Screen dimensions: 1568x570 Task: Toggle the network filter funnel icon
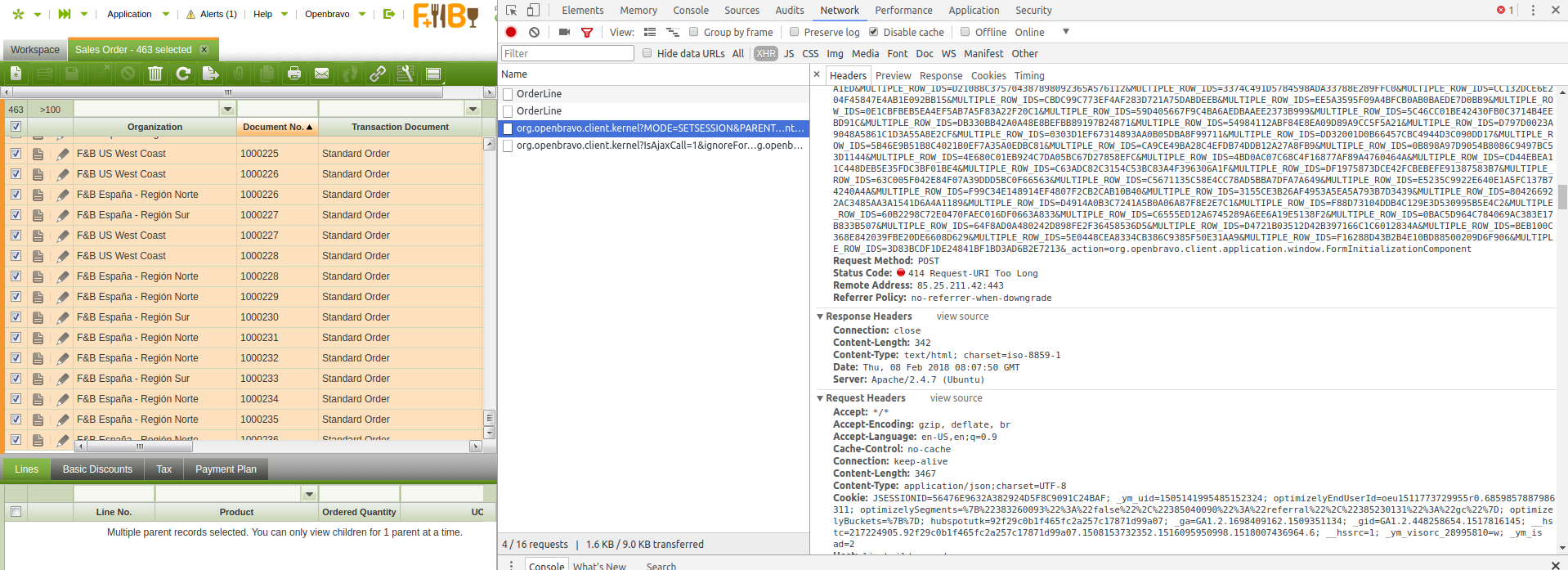[587, 32]
